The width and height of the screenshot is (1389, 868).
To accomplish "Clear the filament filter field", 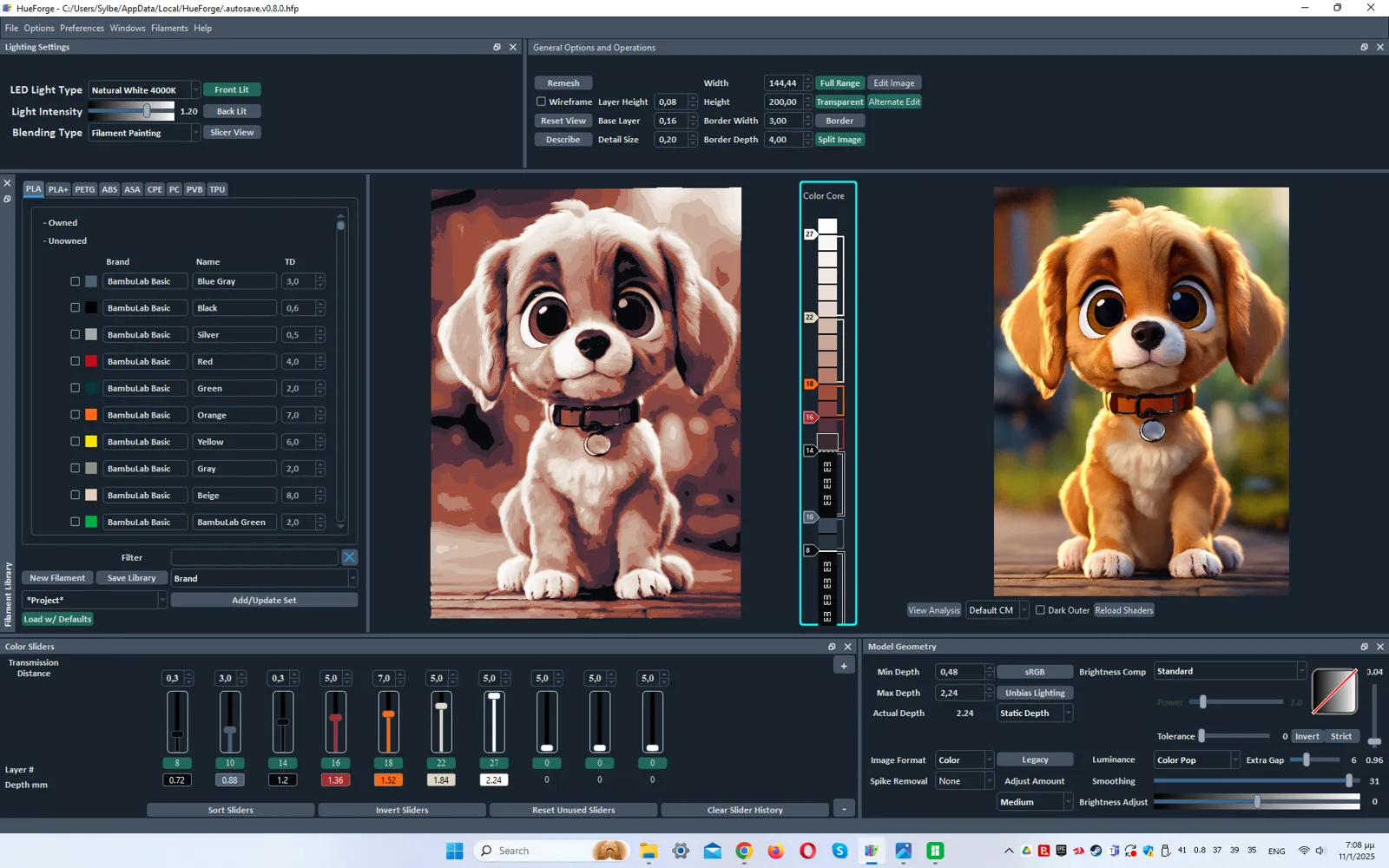I will coord(349,557).
